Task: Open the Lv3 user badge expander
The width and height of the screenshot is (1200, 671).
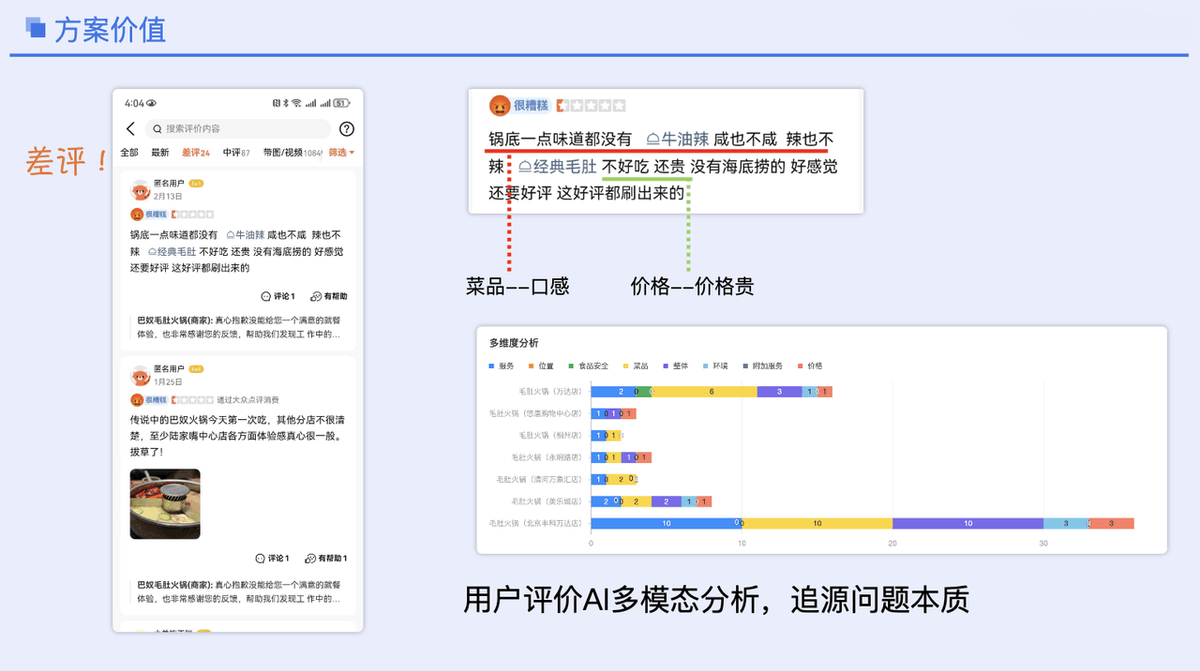Action: tap(196, 183)
